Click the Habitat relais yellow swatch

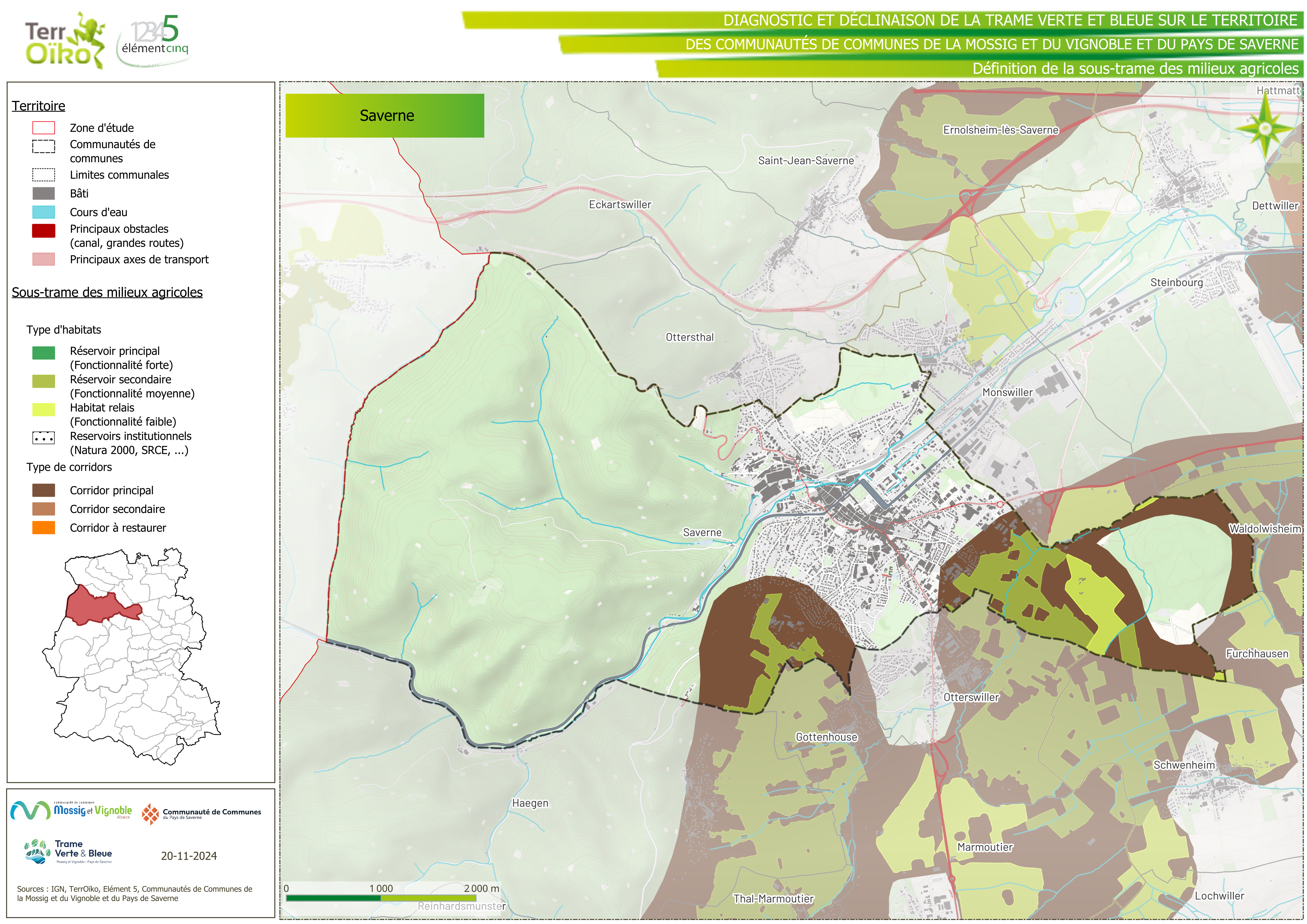(x=43, y=409)
